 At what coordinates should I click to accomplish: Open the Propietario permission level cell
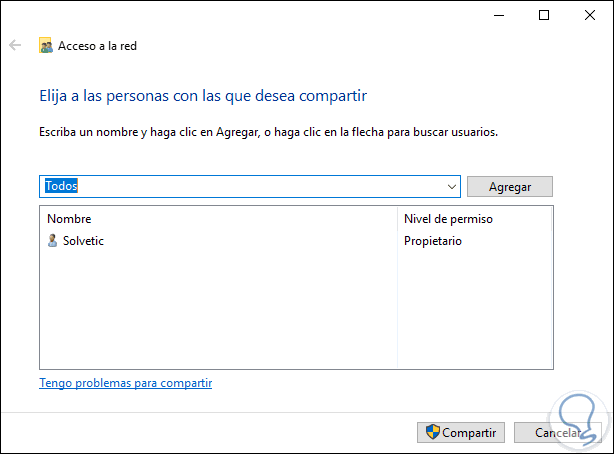433,241
